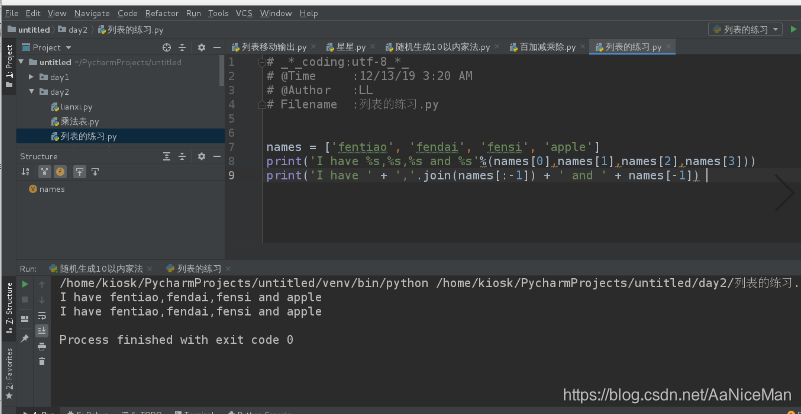Open 乘法表.py in the project tree
This screenshot has height=414, width=801.
click(76, 122)
